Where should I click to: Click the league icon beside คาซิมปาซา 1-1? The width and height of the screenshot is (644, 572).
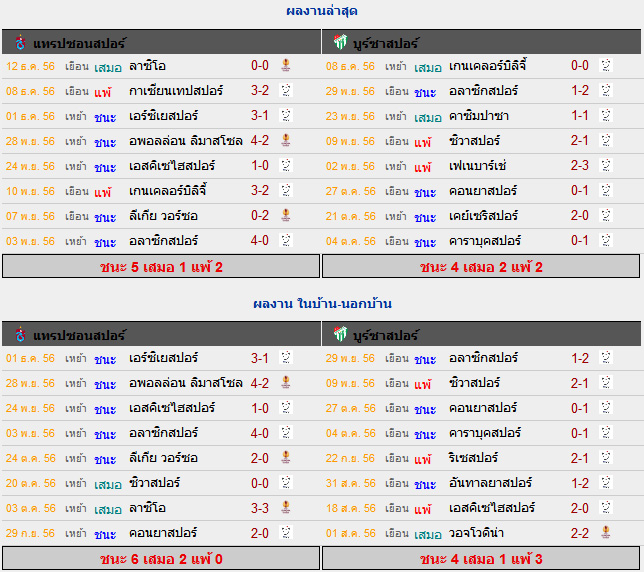[x=606, y=115]
